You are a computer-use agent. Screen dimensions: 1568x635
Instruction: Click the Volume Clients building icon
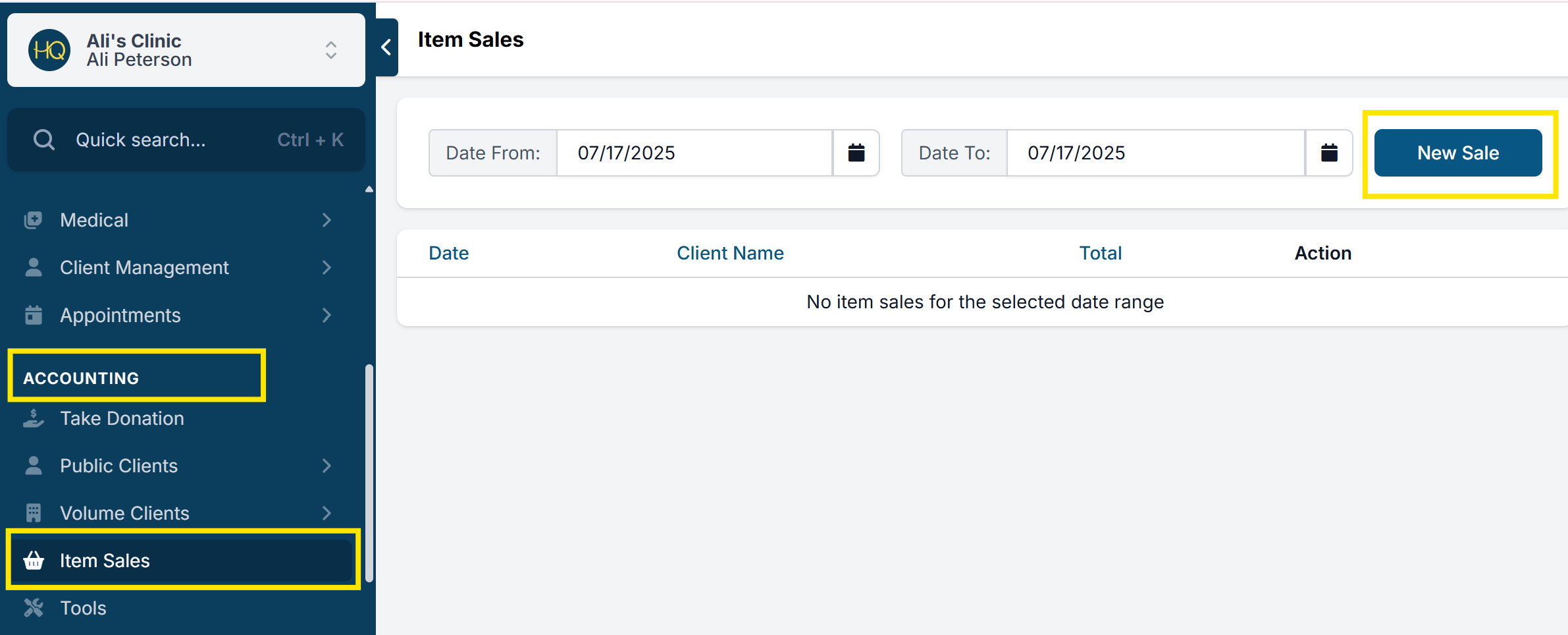34,513
